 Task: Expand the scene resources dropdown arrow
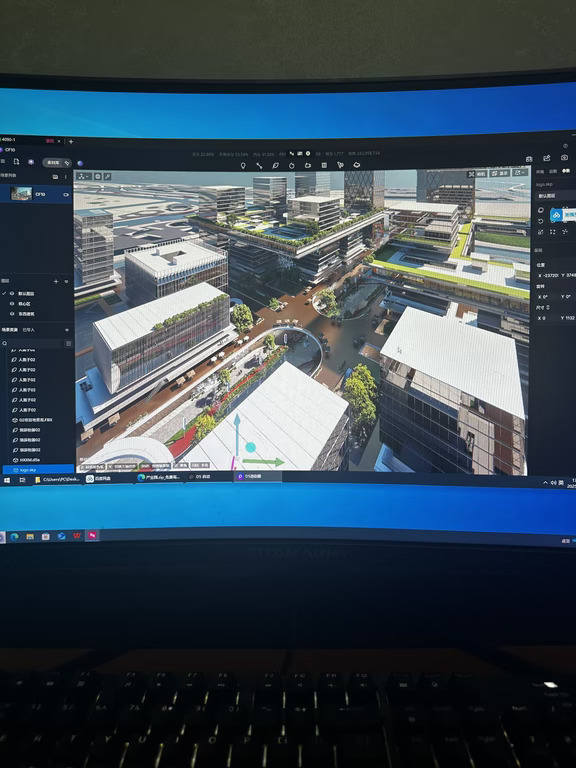(67, 330)
